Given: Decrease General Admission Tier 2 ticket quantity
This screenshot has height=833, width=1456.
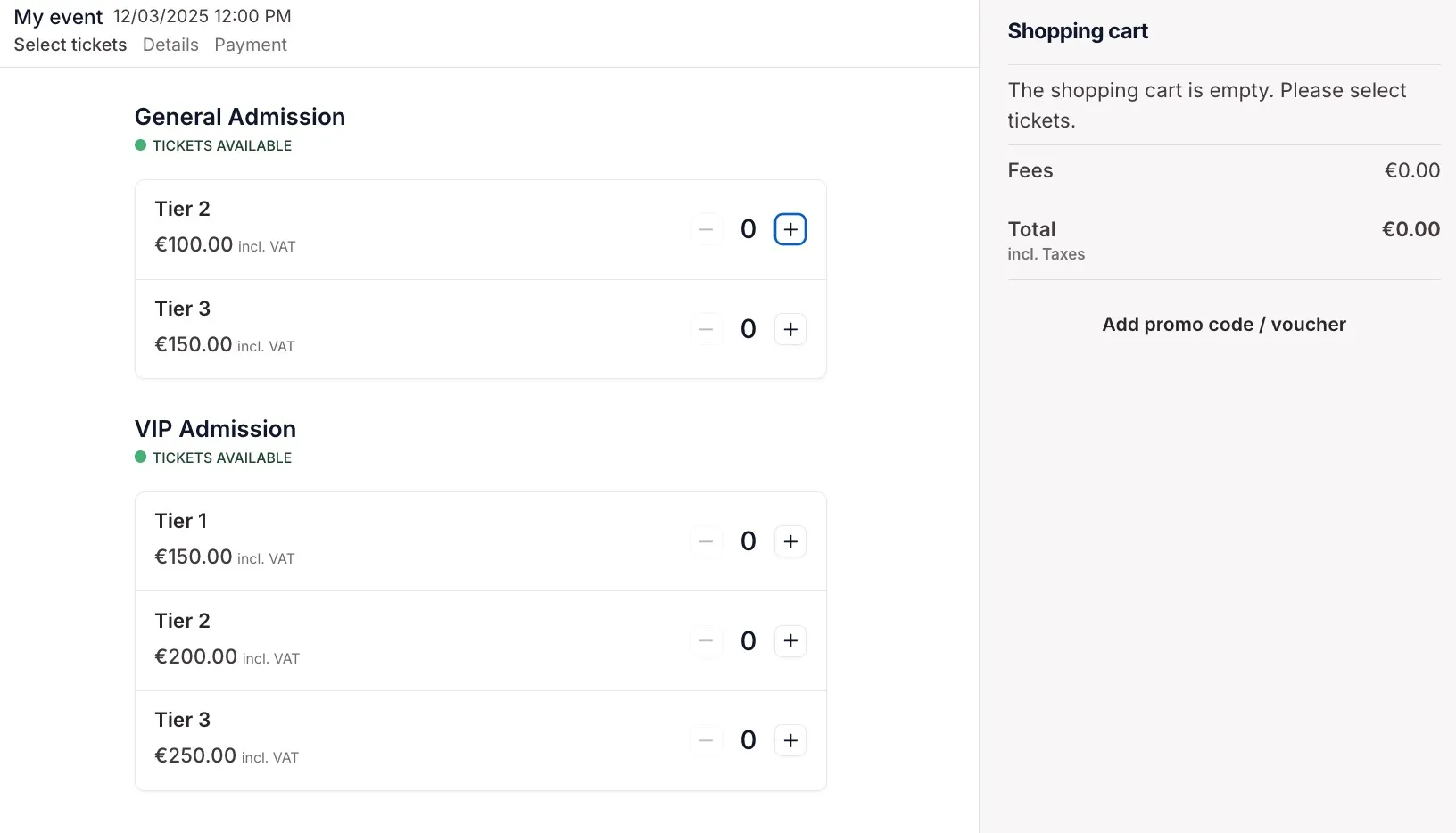Looking at the screenshot, I should click(x=706, y=229).
